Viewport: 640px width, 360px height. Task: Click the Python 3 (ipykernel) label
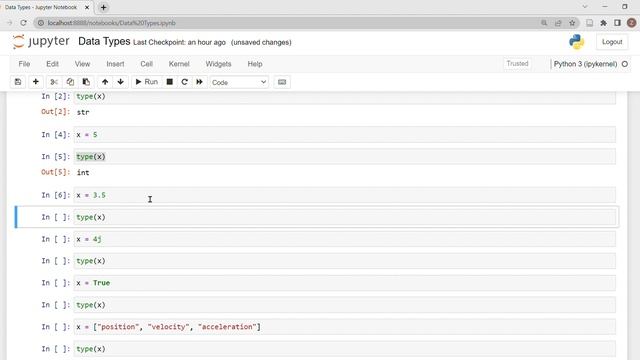pyautogui.click(x=585, y=64)
